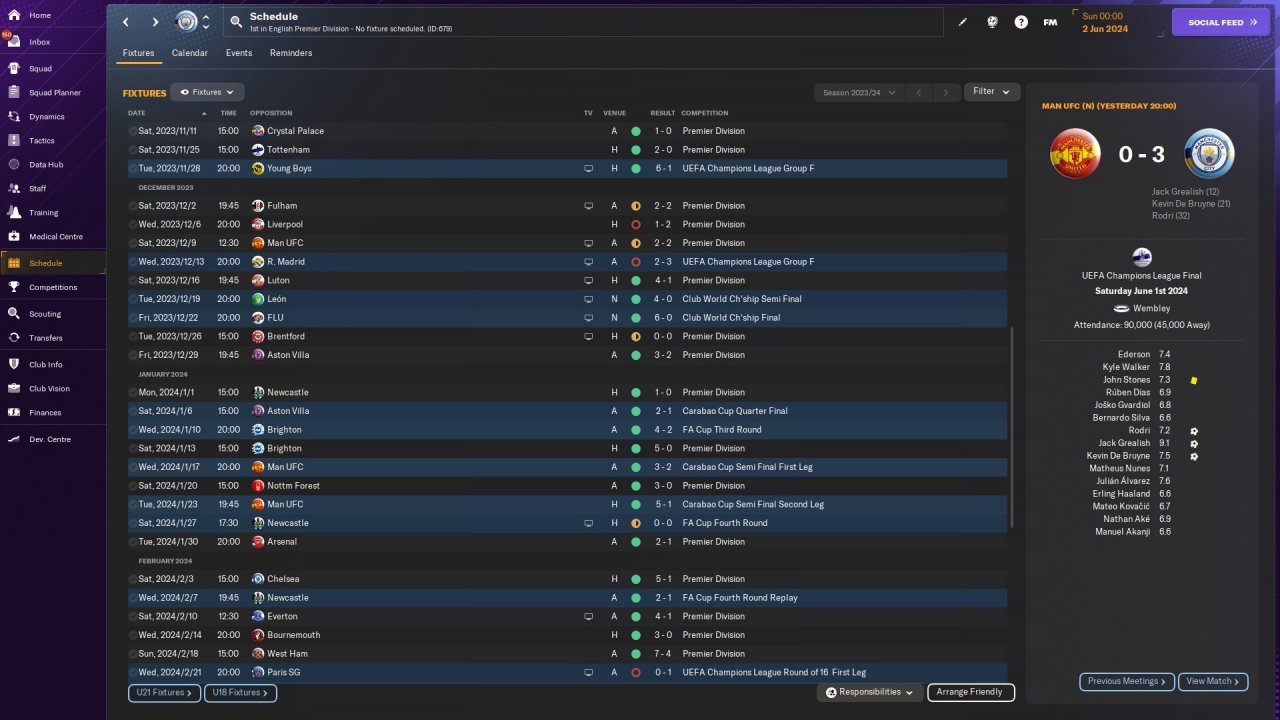Toggle the circle beside the Tue, 2024/1/30 fixture
Viewport: 1280px width, 720px height.
(133, 542)
